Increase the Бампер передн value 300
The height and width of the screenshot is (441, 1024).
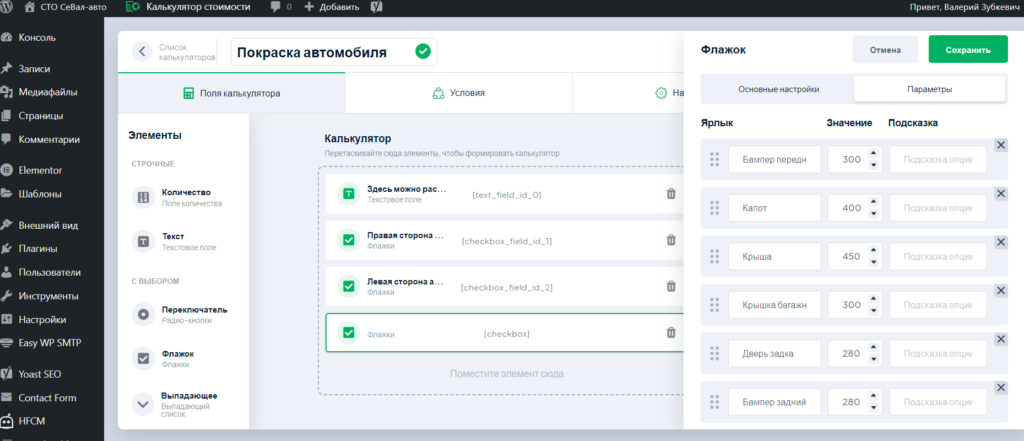click(873, 154)
